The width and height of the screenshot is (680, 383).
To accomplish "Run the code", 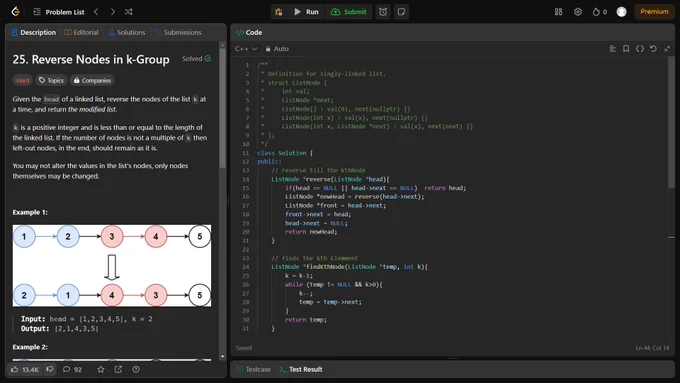I will tap(306, 12).
